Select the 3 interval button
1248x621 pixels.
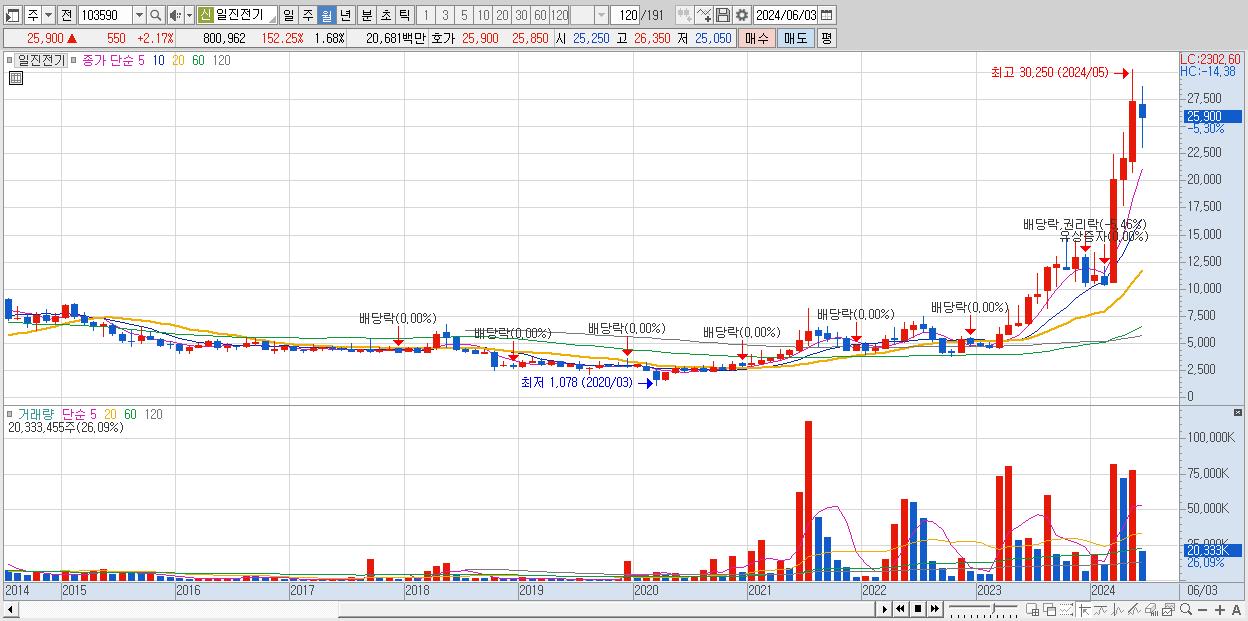[445, 15]
